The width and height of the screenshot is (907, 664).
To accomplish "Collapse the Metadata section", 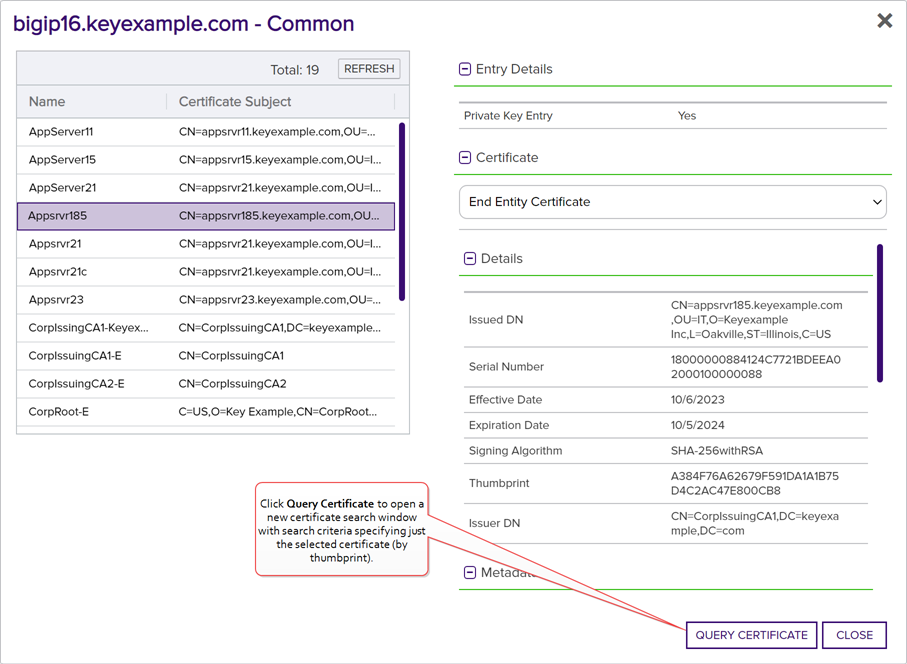I will (470, 573).
